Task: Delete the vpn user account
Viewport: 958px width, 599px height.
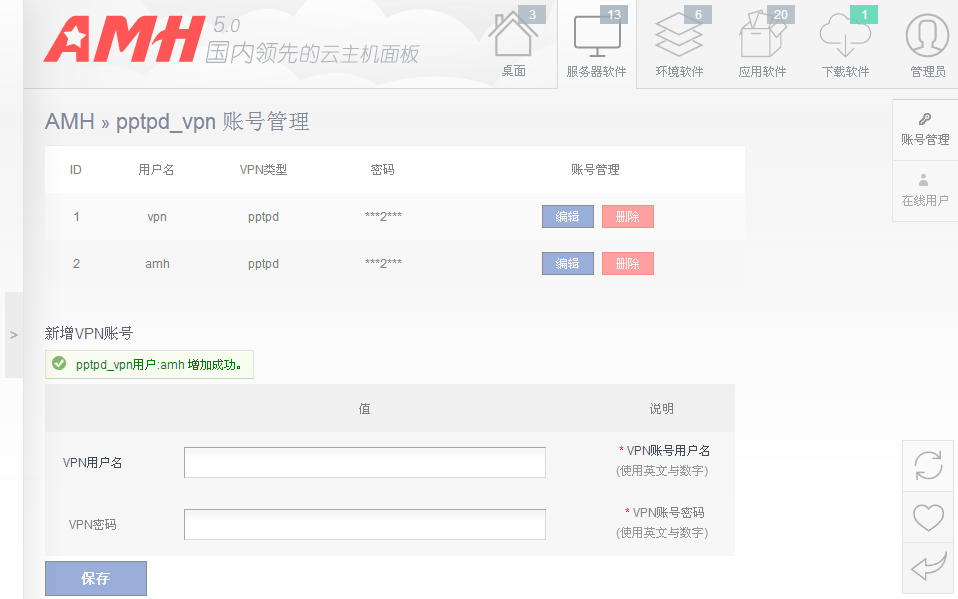Action: coord(627,216)
